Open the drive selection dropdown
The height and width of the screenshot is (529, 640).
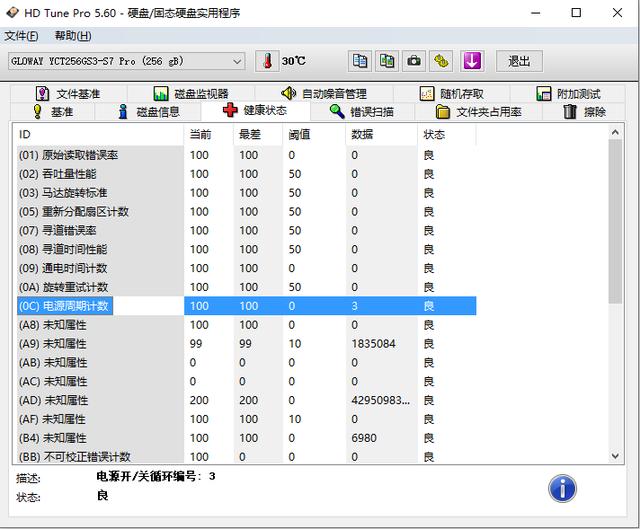(127, 61)
